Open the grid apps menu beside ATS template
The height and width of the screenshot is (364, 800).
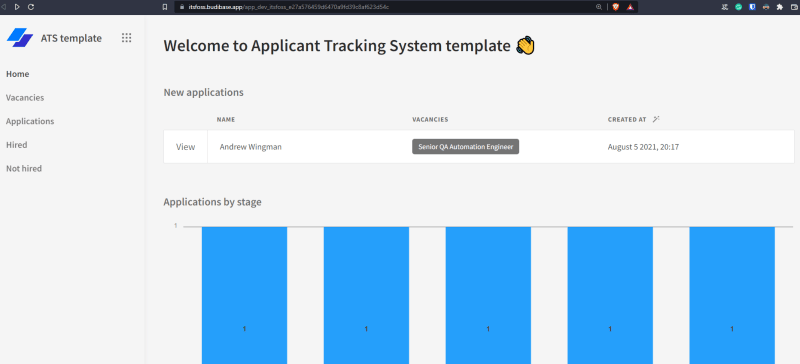[127, 38]
